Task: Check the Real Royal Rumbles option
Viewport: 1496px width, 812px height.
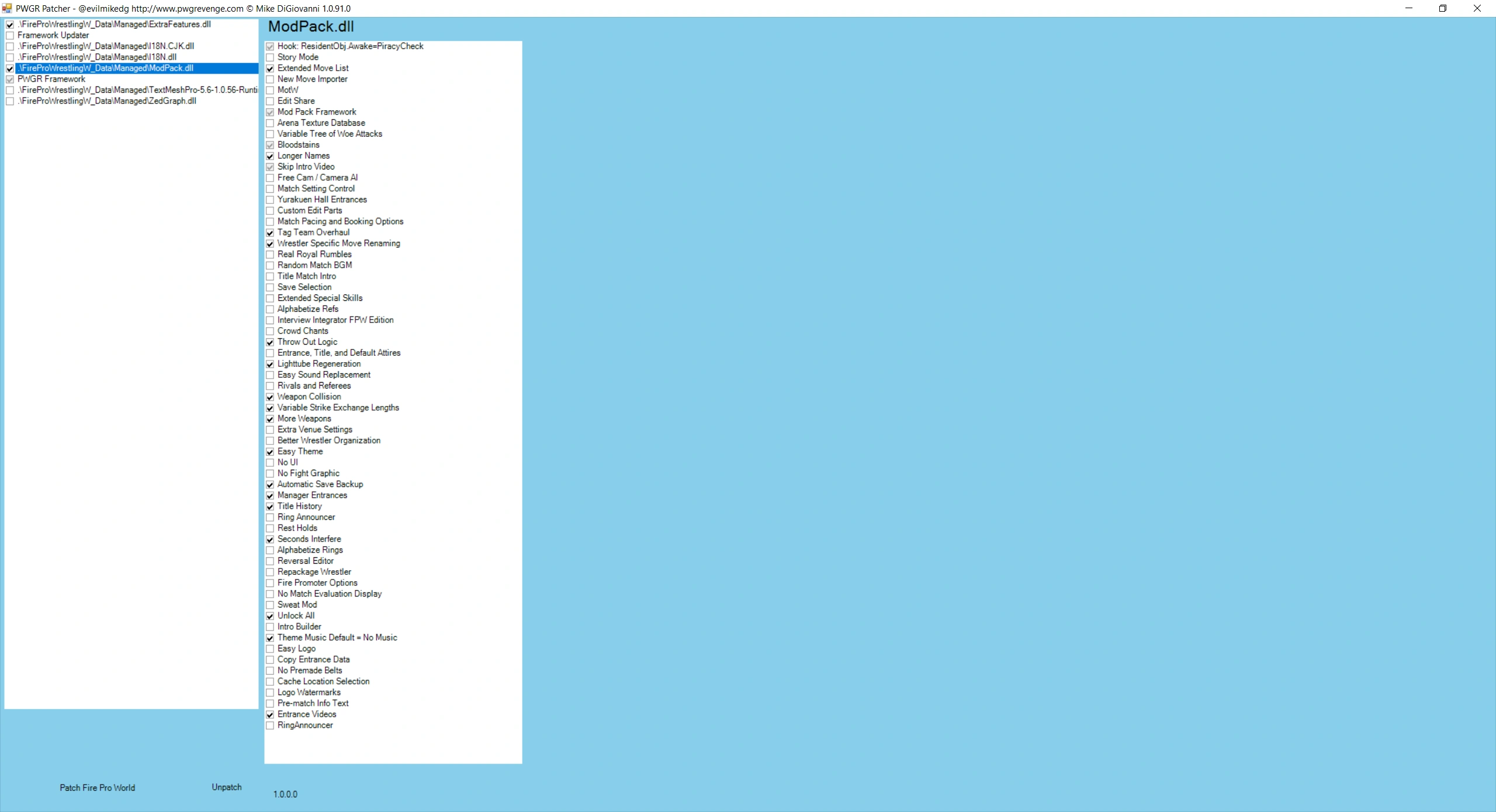Action: tap(270, 255)
